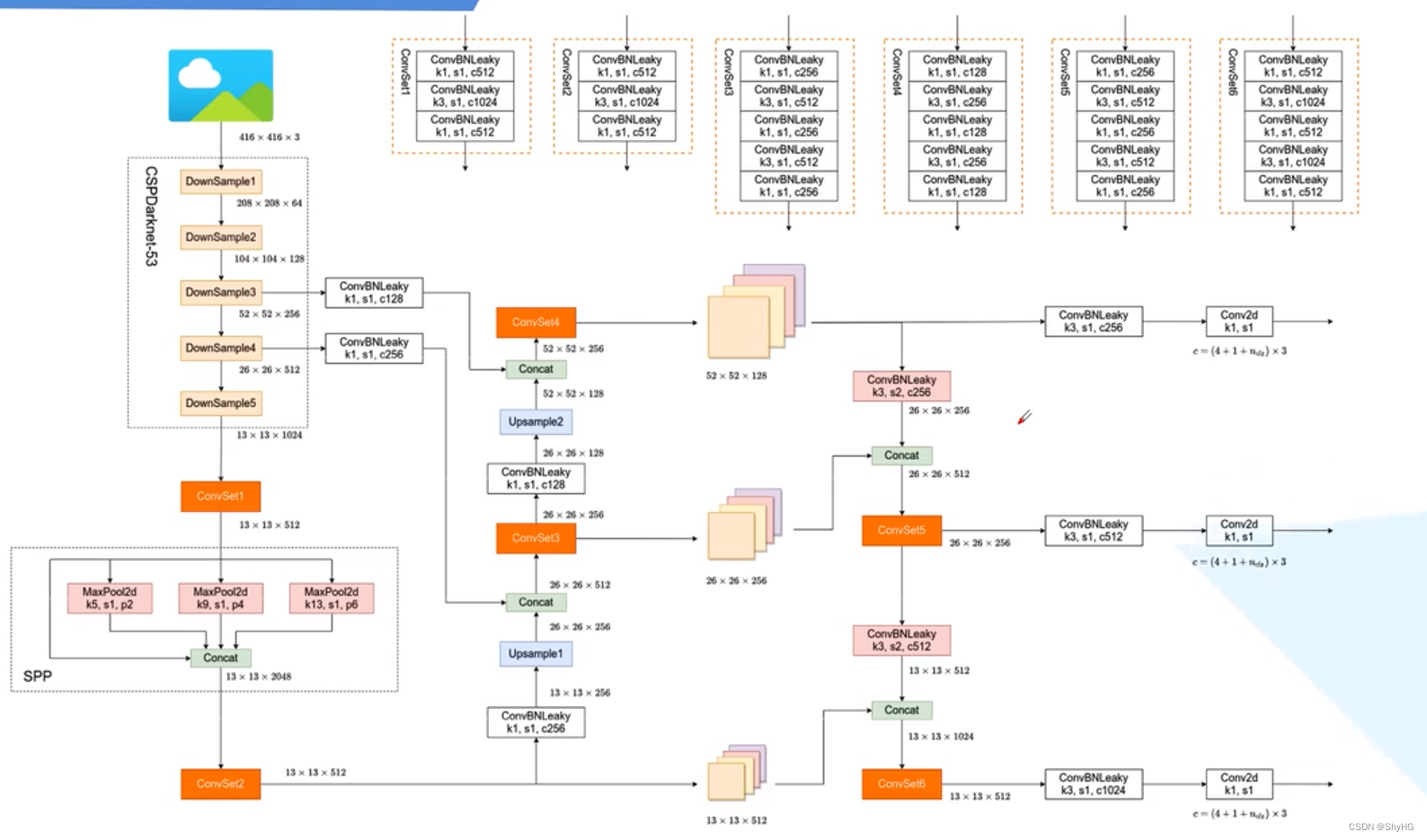Select the ConvBNLeaky block directly below Upsample1
The image size is (1427, 840).
tap(536, 722)
